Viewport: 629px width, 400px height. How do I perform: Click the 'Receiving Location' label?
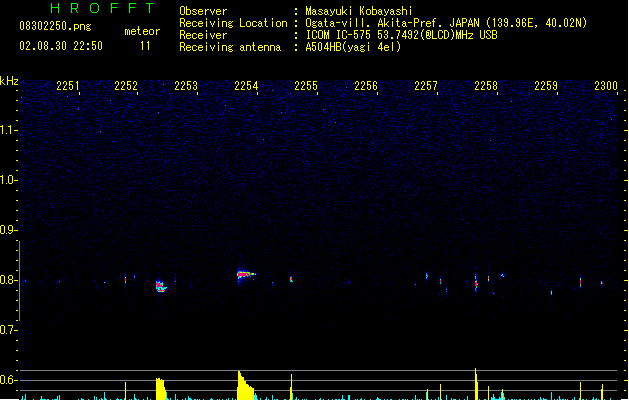coord(233,23)
